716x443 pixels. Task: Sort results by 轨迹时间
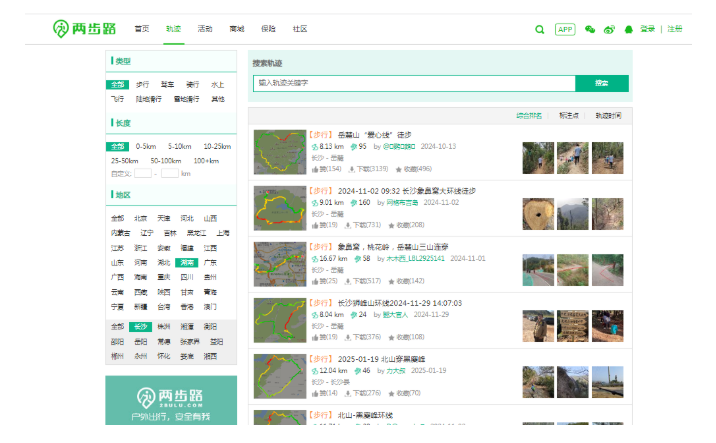click(x=608, y=116)
